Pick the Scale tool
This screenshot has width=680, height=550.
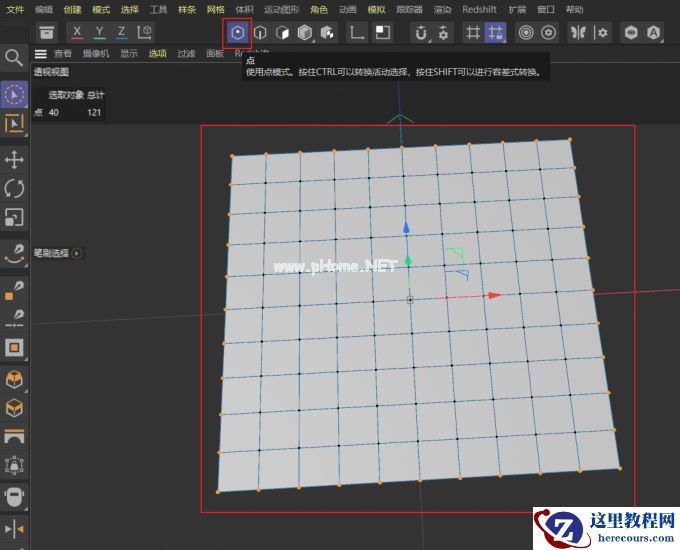(14, 217)
